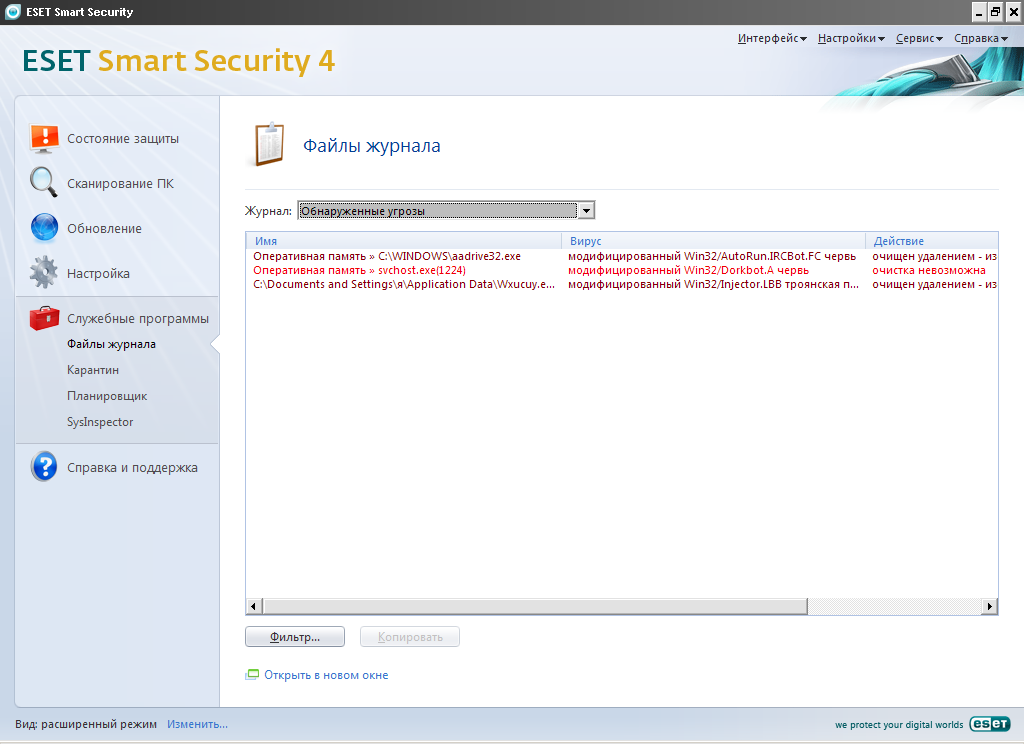The image size is (1024, 744).
Task: Open the Настройки top menu
Action: click(851, 38)
